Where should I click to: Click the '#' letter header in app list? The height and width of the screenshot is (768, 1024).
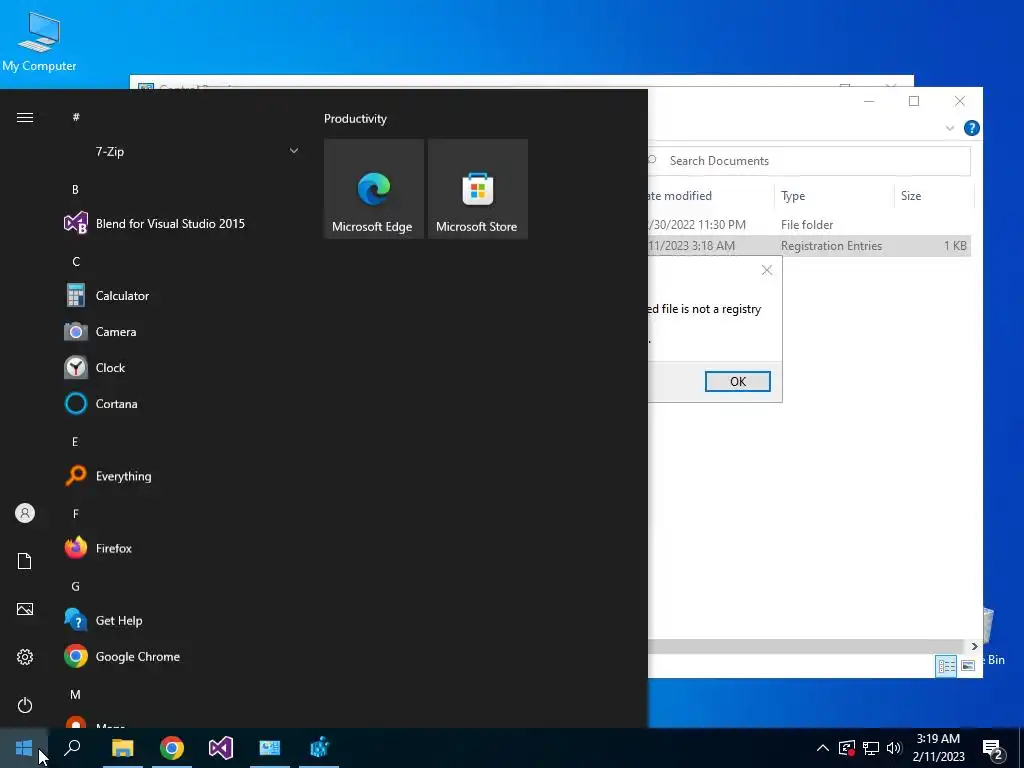click(x=76, y=117)
